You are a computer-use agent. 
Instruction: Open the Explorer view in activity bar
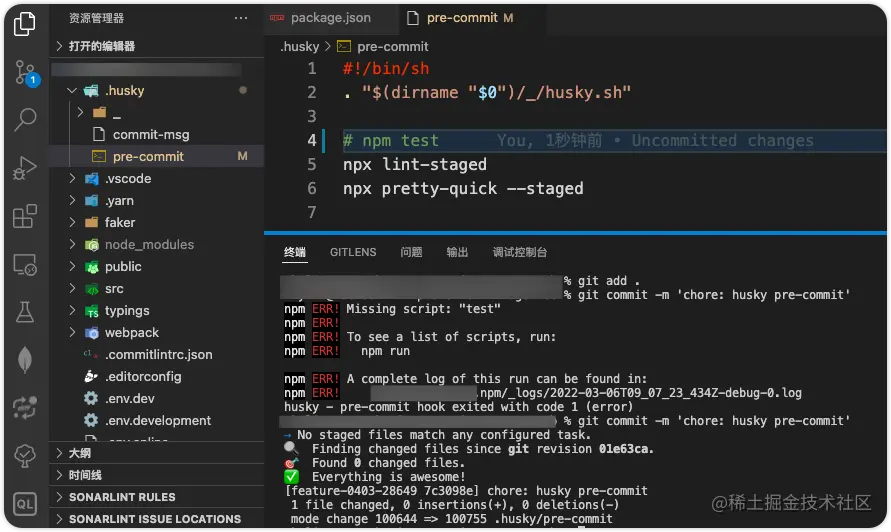point(24,23)
